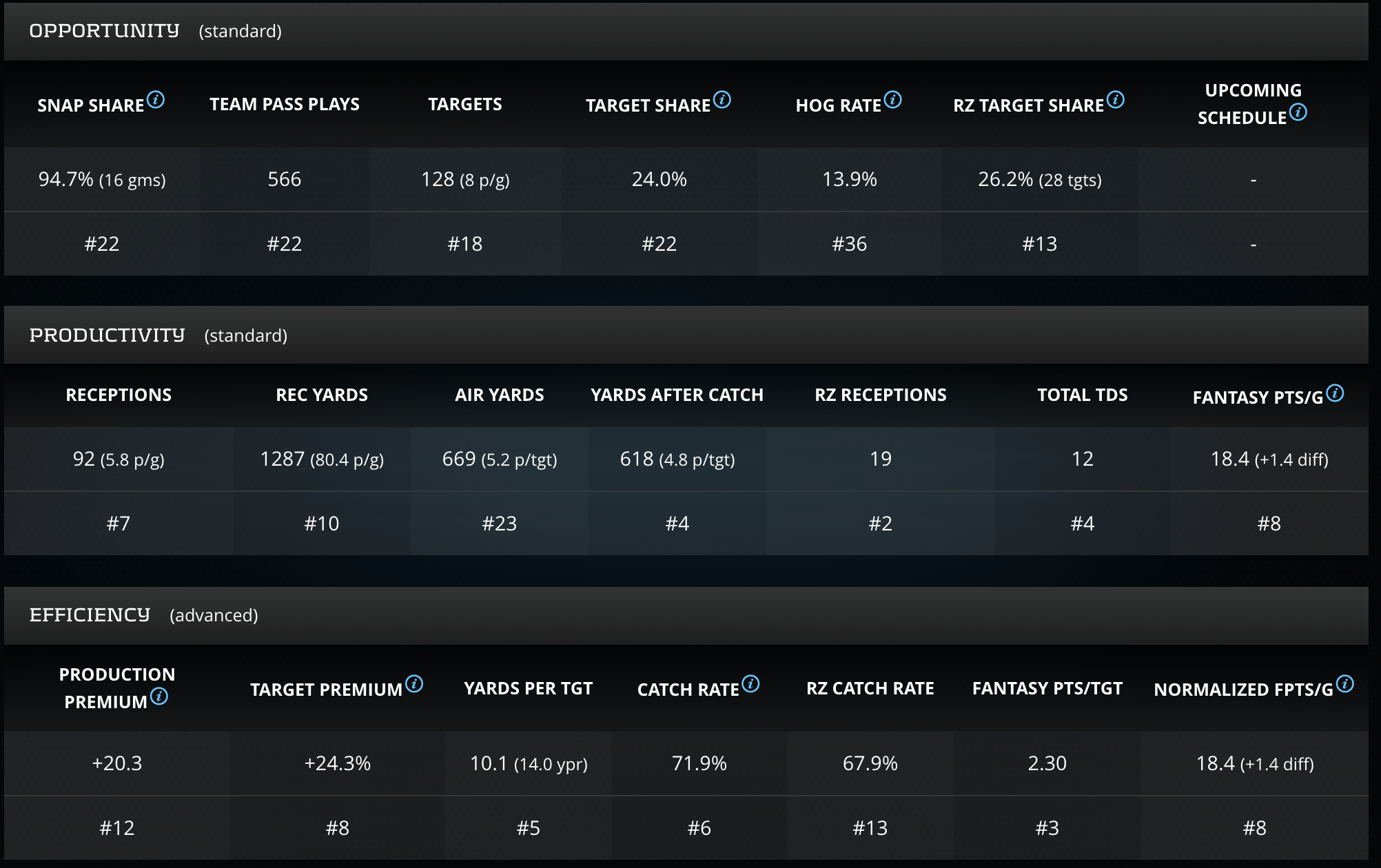
Task: Click the Total TDs column header
Action: pyautogui.click(x=1082, y=395)
